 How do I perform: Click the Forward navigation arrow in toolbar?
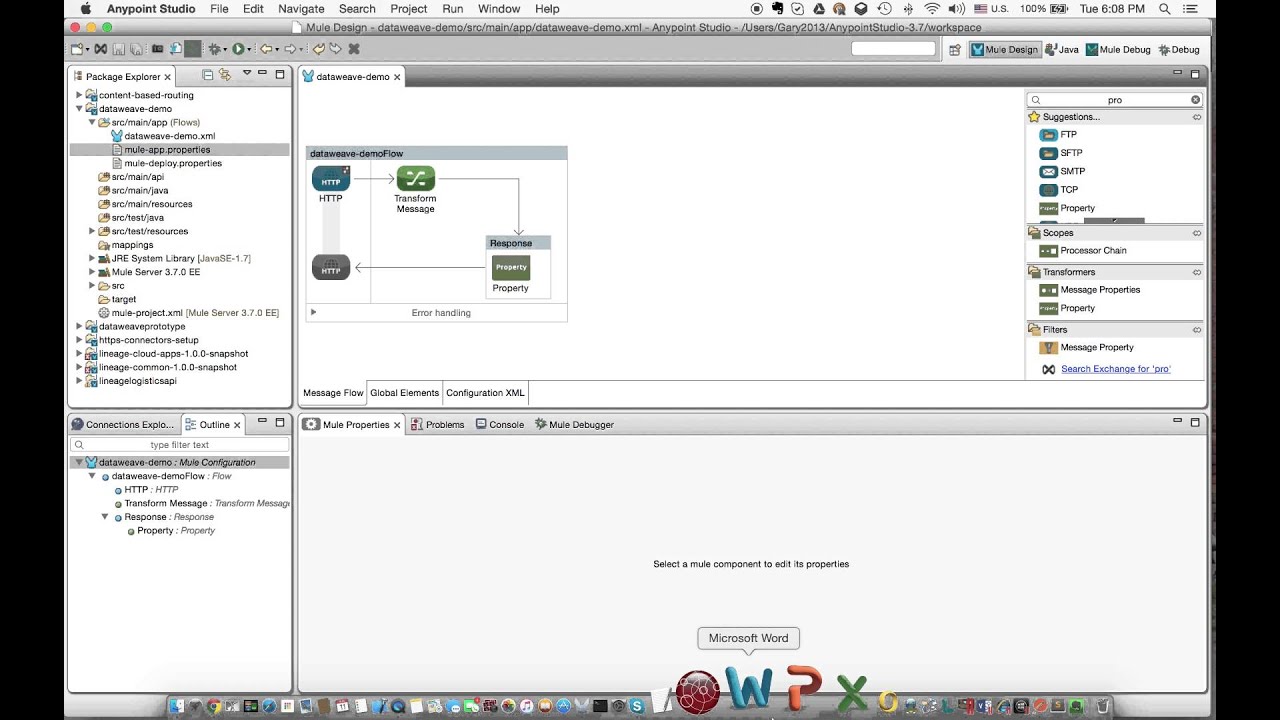tap(289, 49)
